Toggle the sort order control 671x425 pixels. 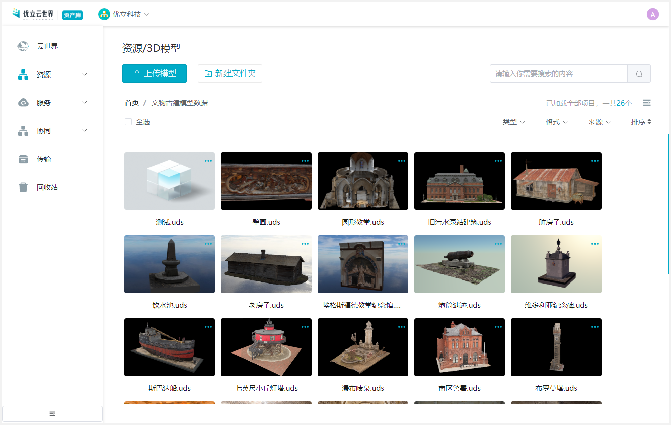[x=641, y=122]
